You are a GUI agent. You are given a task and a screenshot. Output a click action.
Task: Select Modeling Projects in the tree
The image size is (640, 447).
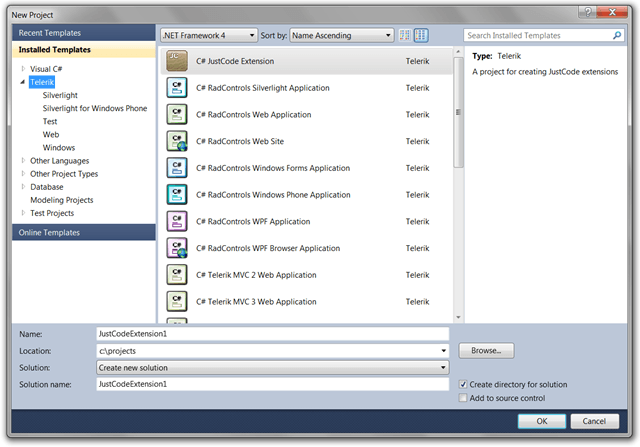62,200
